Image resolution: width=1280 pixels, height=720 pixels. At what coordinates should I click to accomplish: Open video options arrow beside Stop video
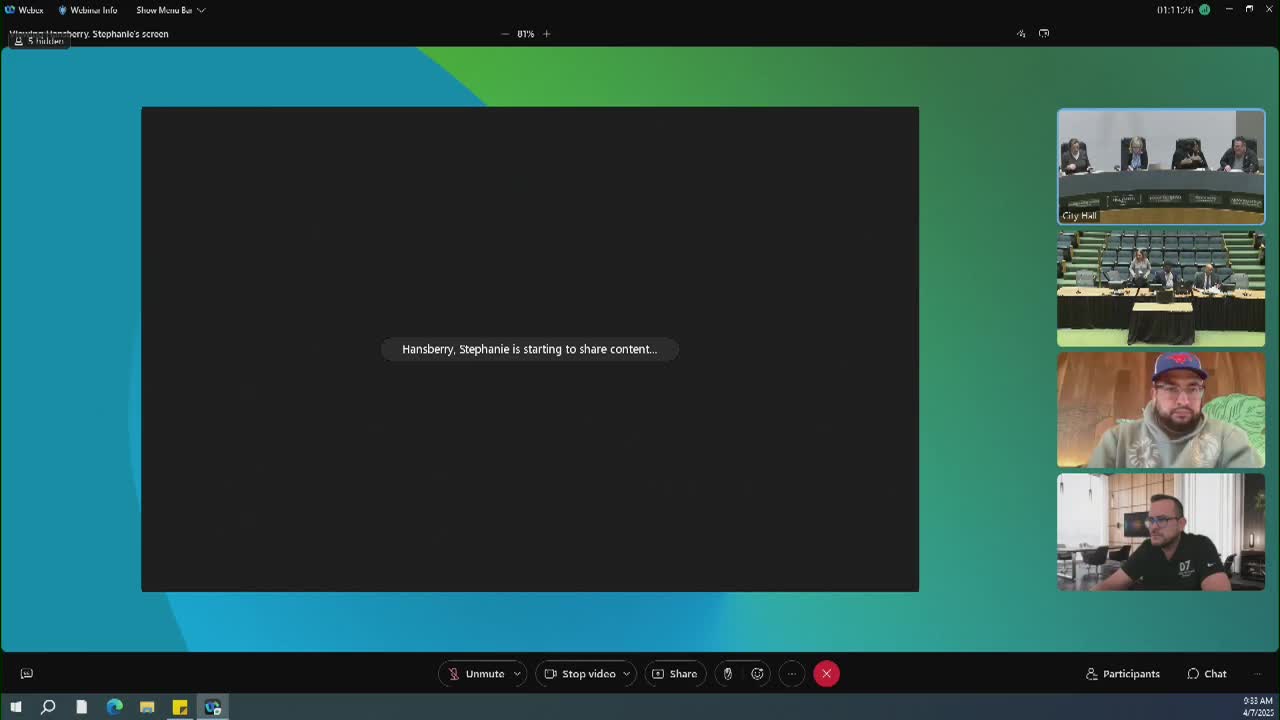click(x=626, y=674)
